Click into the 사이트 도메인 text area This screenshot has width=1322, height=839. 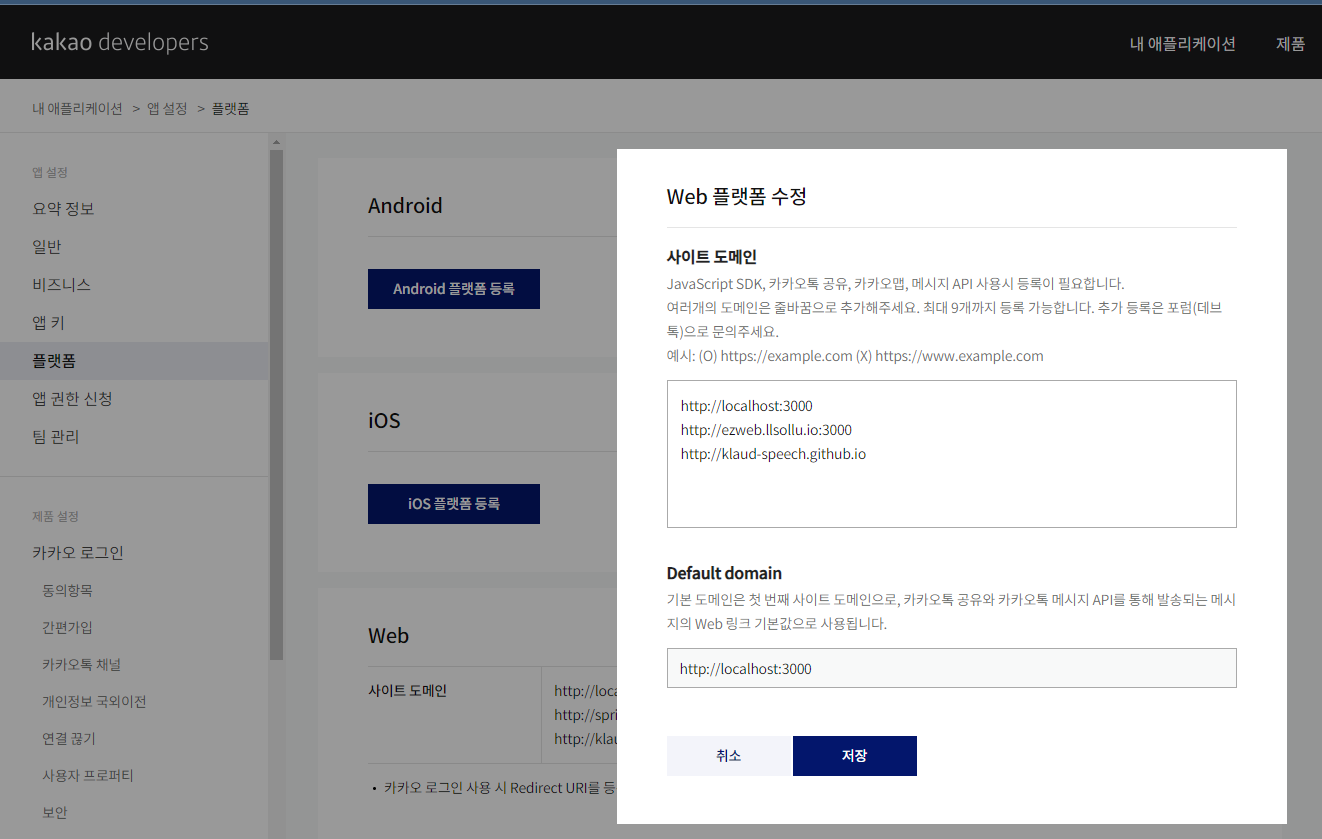pyautogui.click(x=952, y=454)
